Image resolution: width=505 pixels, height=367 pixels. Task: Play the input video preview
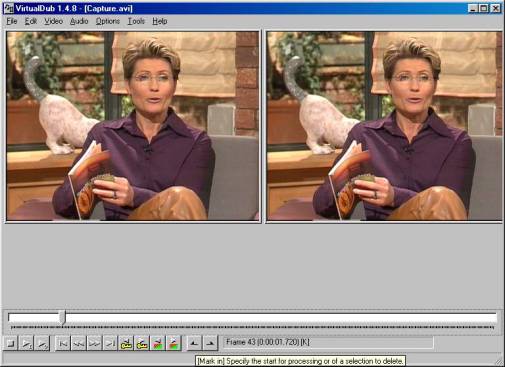[26, 343]
